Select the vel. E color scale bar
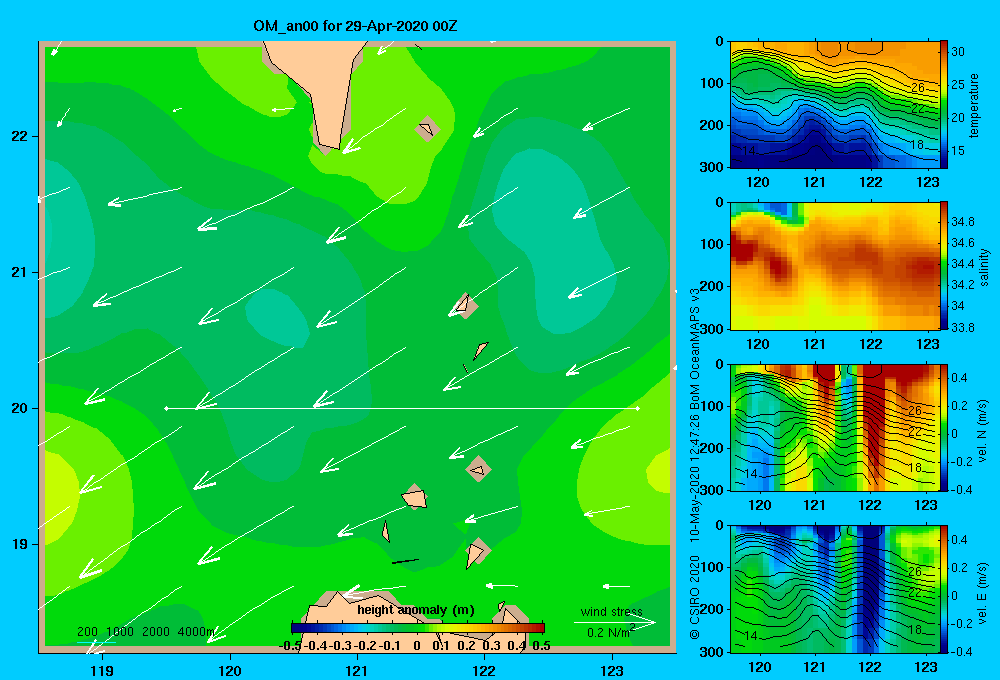The image size is (1000, 680). (943, 589)
